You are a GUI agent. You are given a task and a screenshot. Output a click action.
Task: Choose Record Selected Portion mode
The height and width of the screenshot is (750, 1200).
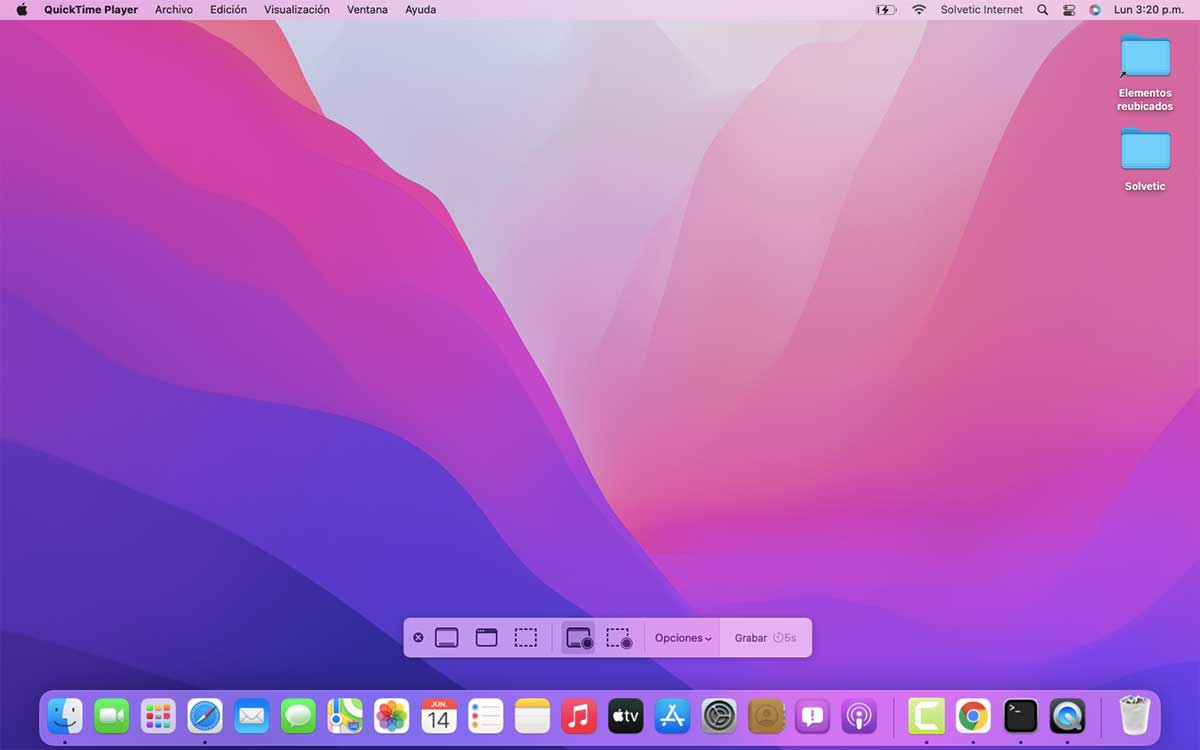point(619,638)
